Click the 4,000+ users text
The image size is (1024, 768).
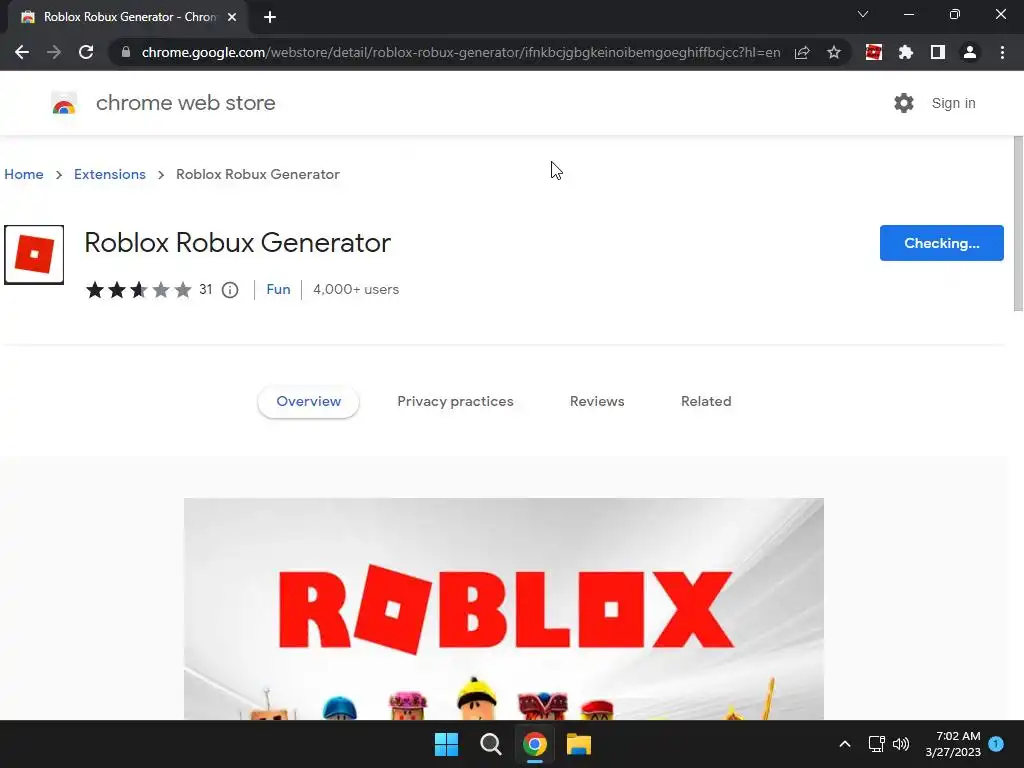[x=356, y=289]
